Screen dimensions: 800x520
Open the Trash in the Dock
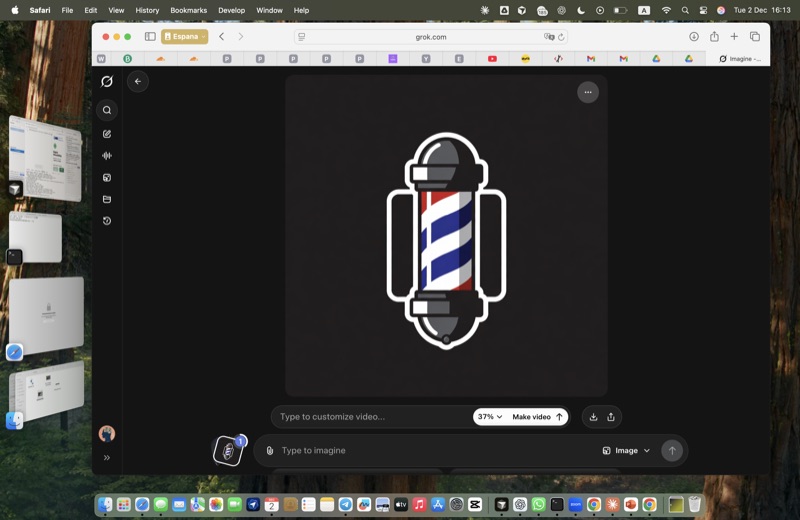click(694, 505)
